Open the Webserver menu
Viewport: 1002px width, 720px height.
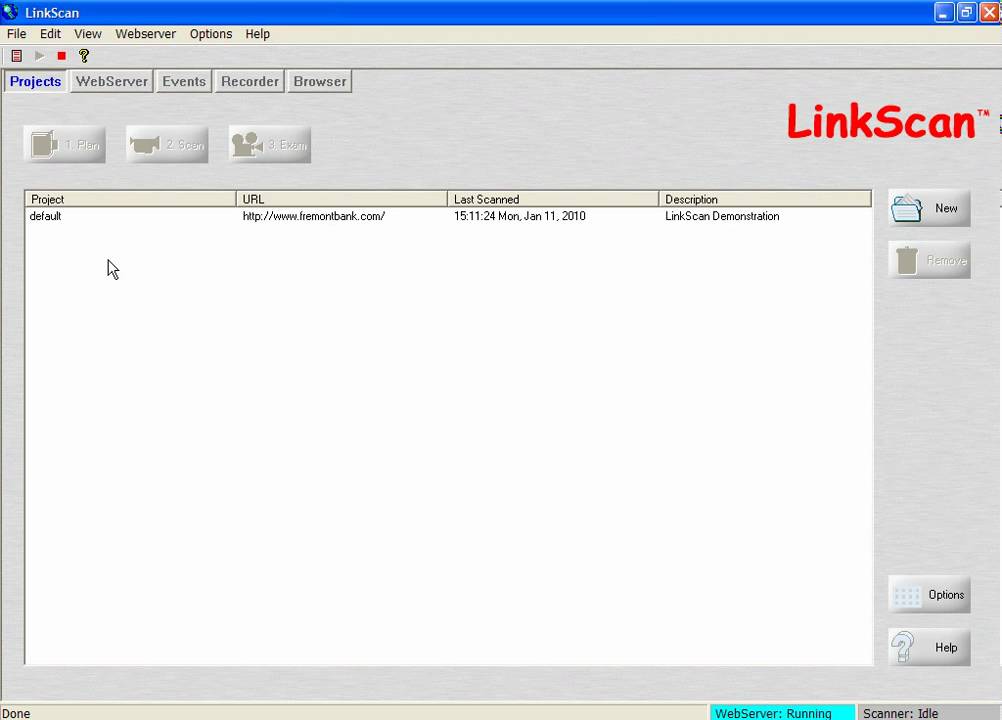coord(145,34)
